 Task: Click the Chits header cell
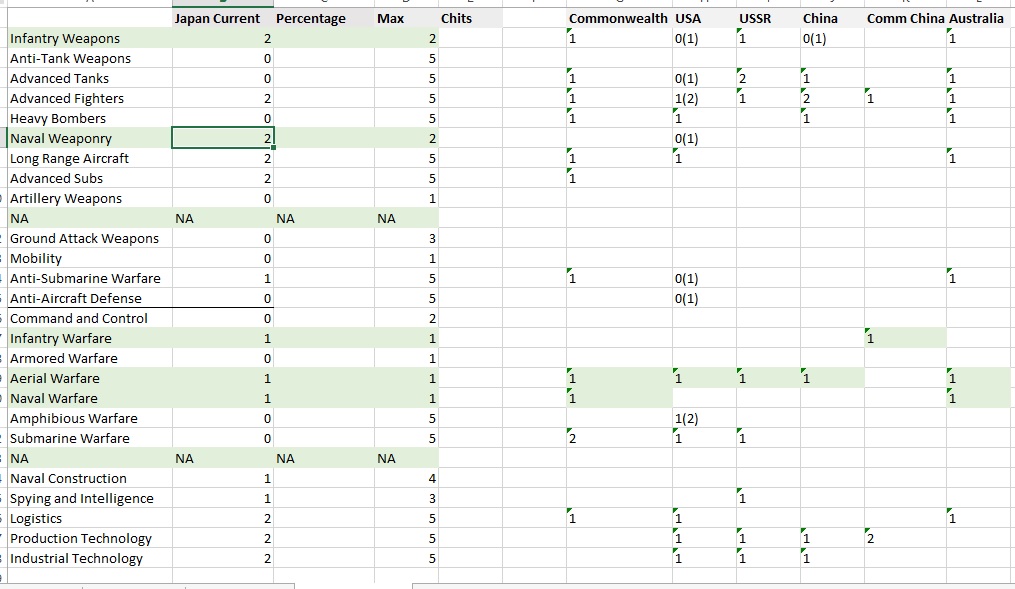456,18
